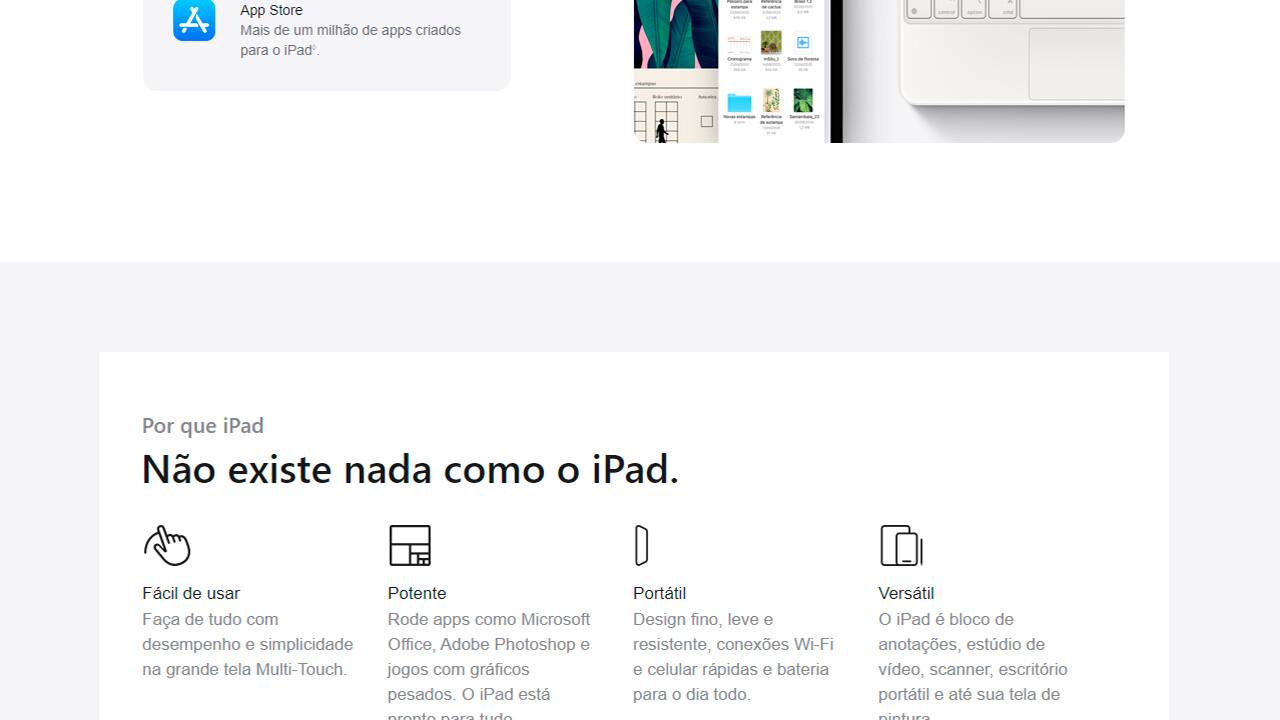Click the thin iPad 'Portátil' icon

[642, 546]
